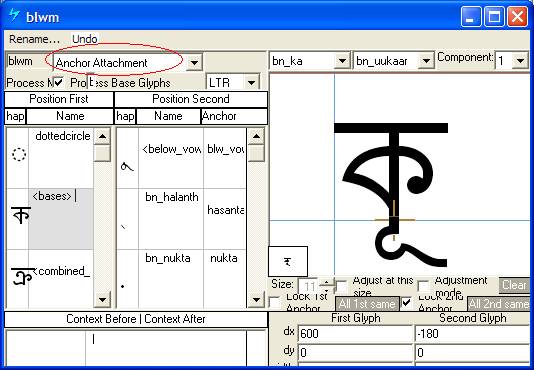The height and width of the screenshot is (370, 534).
Task: Close the blwm window
Action: [x=517, y=16]
